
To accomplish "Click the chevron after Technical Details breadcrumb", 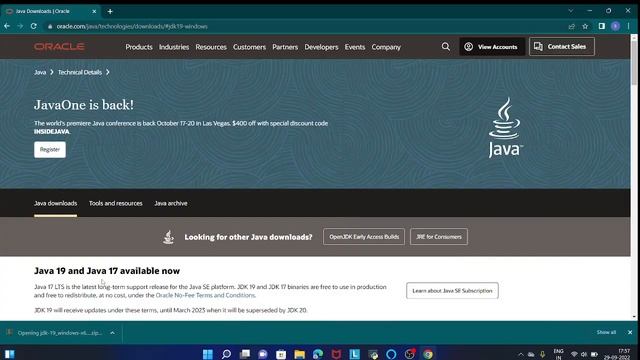I will pyautogui.click(x=108, y=72).
